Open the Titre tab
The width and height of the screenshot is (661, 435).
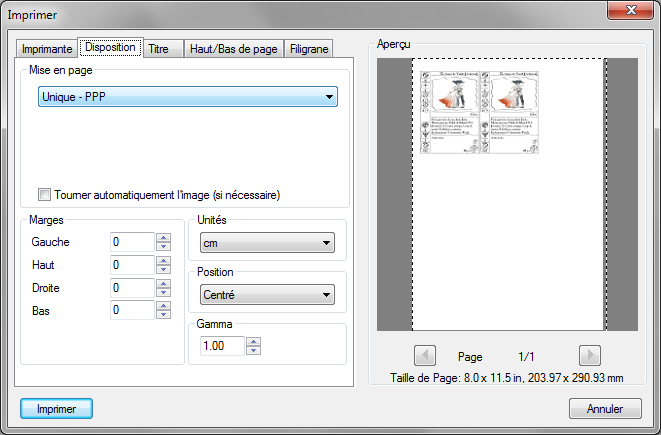pos(158,48)
